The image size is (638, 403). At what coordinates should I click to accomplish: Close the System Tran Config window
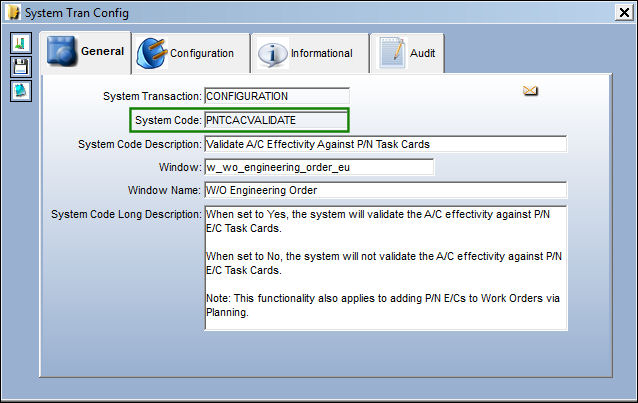[624, 13]
